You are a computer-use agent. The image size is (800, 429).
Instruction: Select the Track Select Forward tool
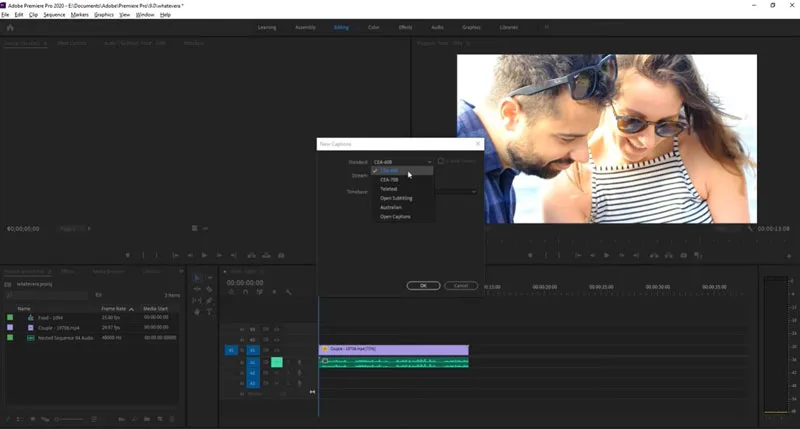click(209, 278)
